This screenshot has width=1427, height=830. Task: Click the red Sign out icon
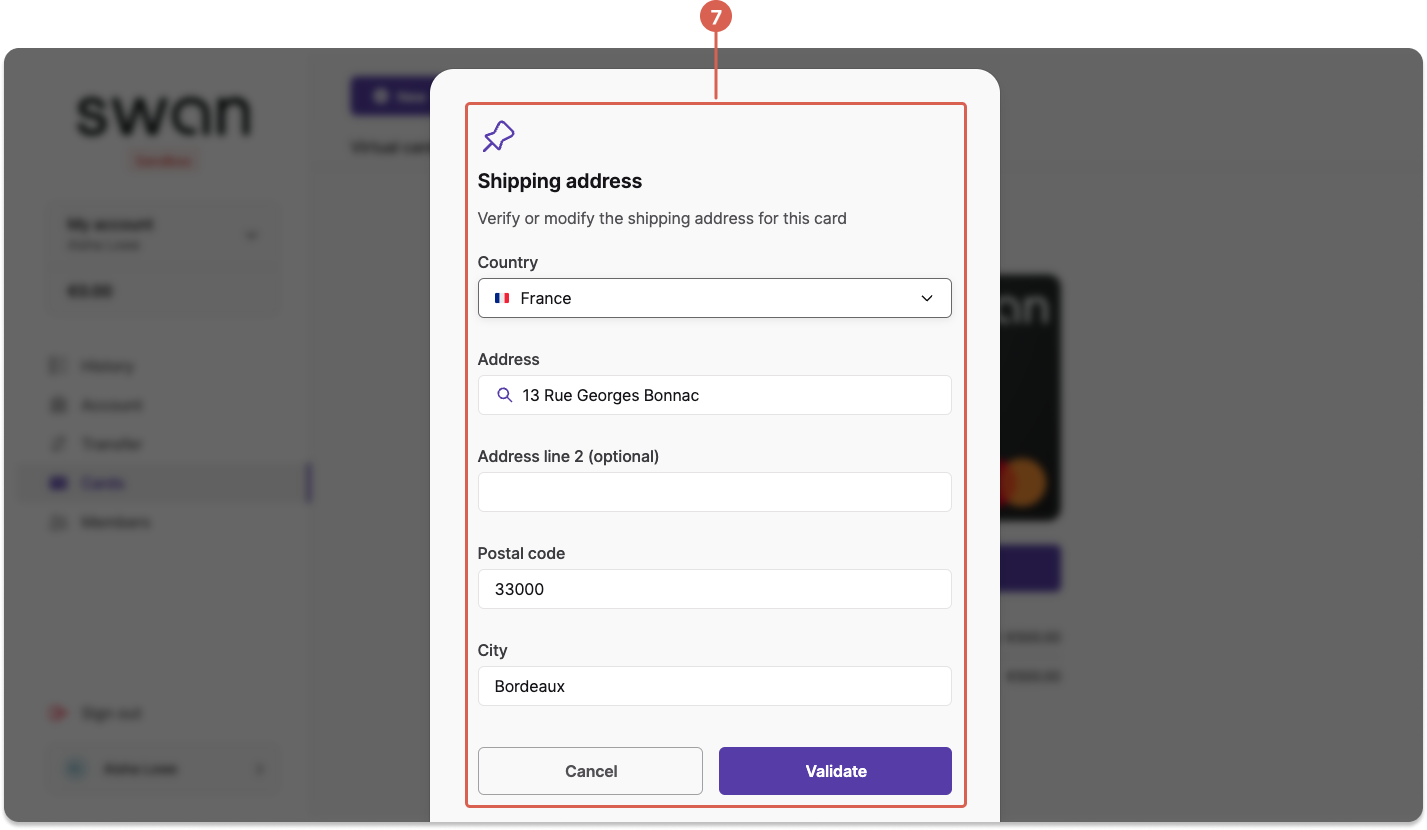[x=58, y=713]
